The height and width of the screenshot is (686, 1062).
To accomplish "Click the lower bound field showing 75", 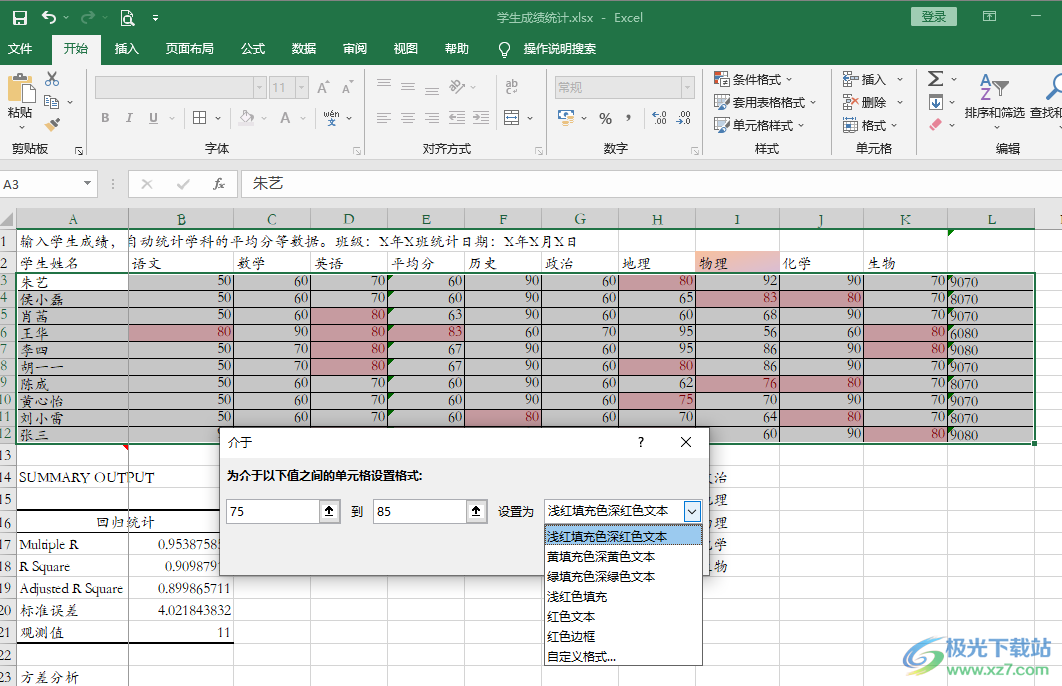I will click(273, 511).
